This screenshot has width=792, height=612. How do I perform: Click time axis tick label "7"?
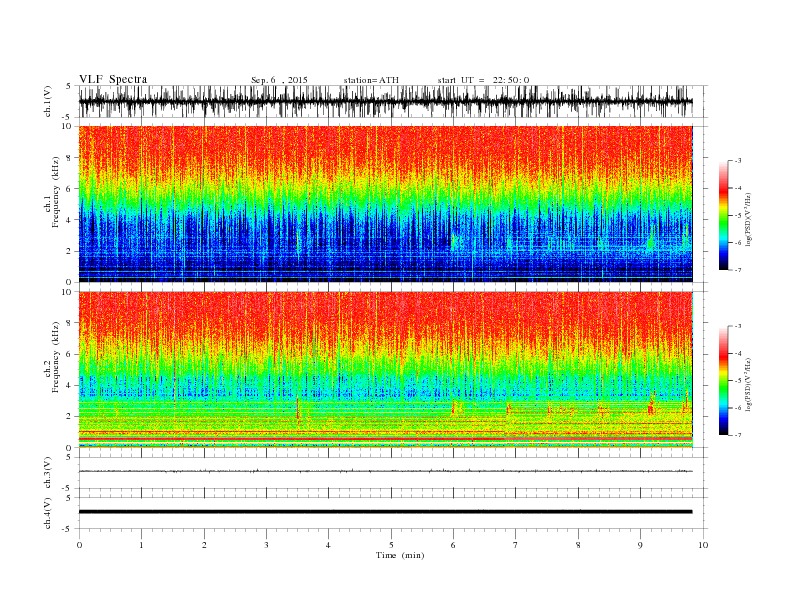pyautogui.click(x=516, y=545)
